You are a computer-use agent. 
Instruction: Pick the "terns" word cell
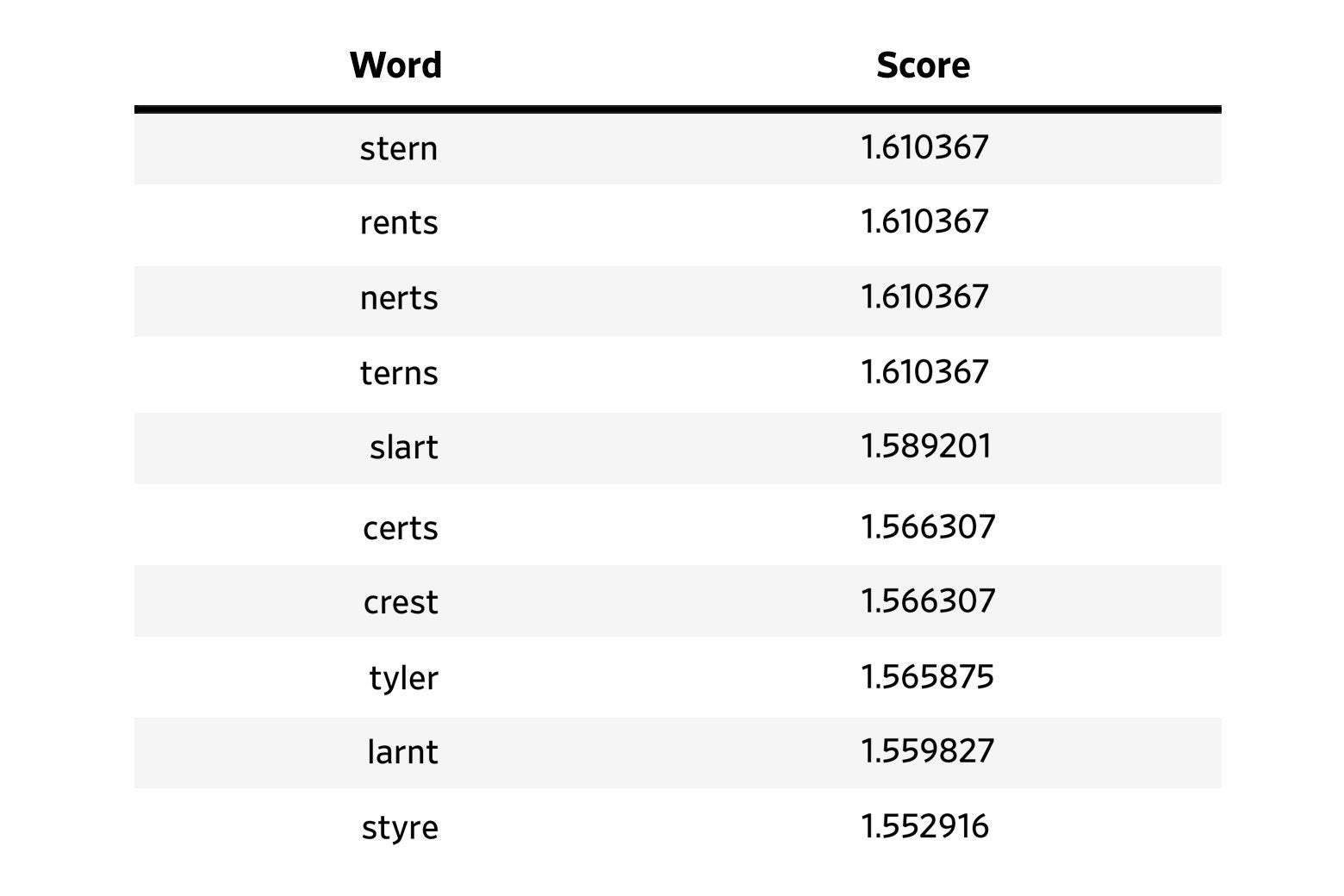399,373
